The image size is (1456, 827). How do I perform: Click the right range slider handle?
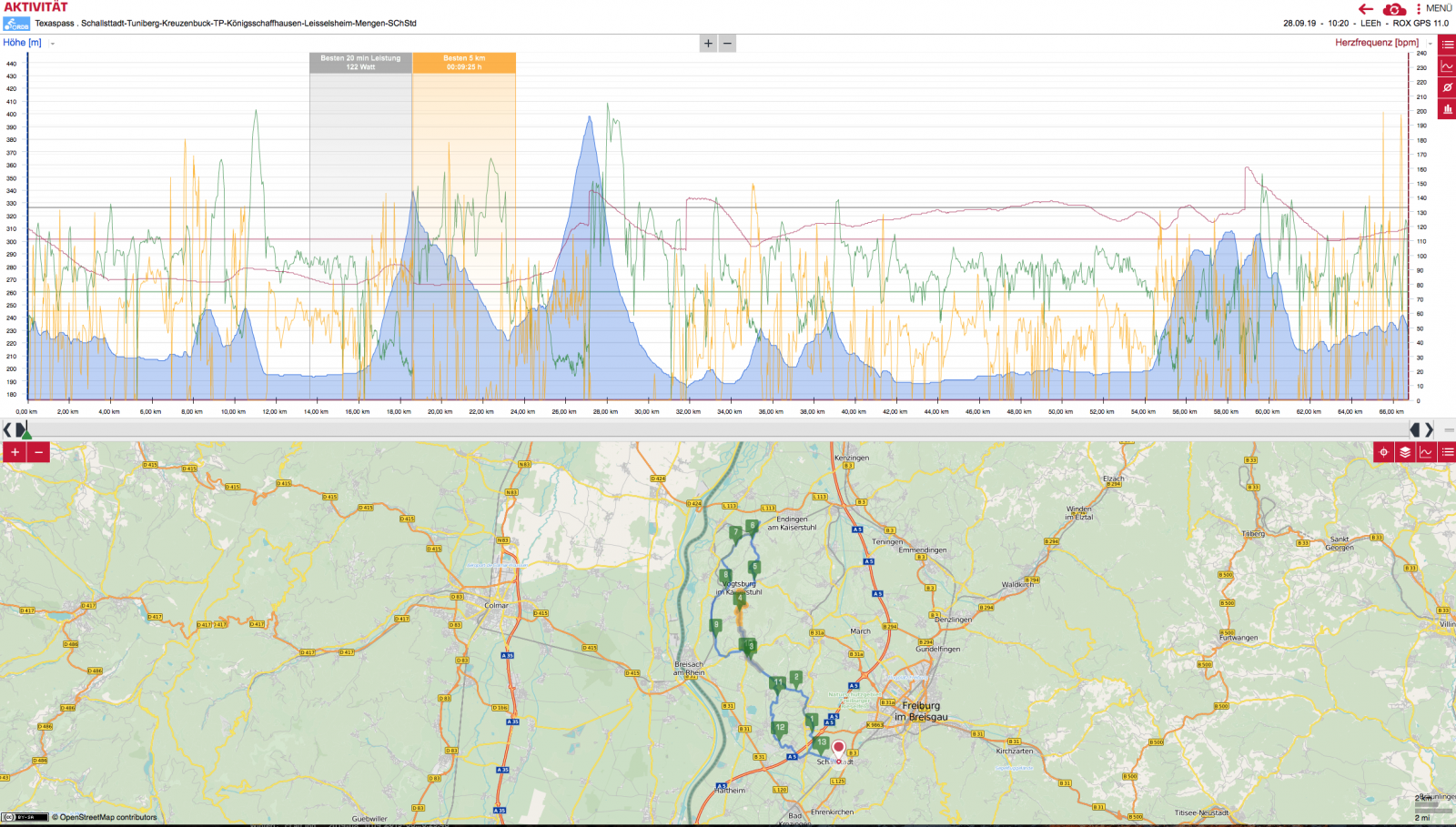[x=1415, y=429]
